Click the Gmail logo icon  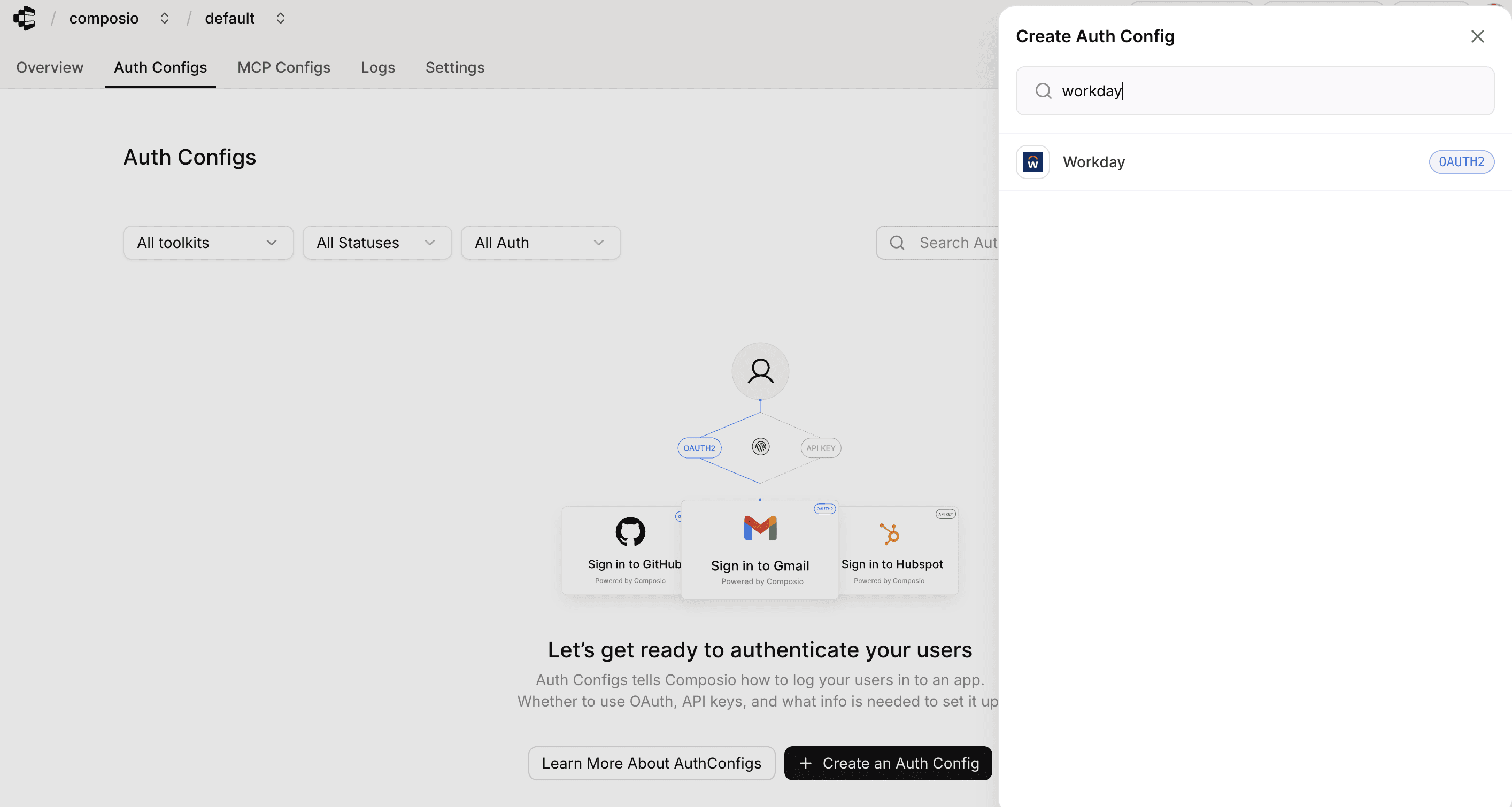pos(760,527)
